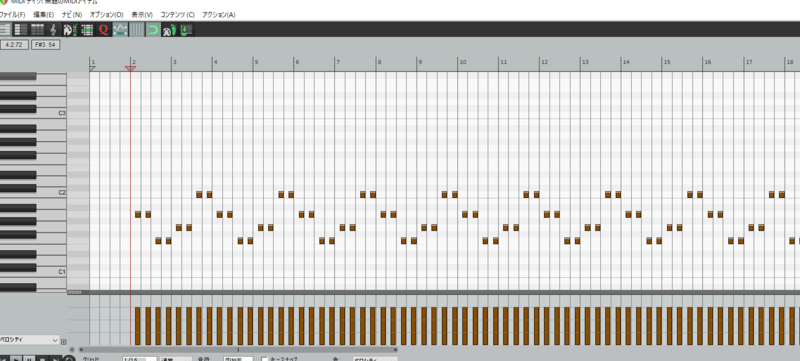800x361 pixels.
Task: Click the item start marker at measure 1
Action: [x=92, y=68]
